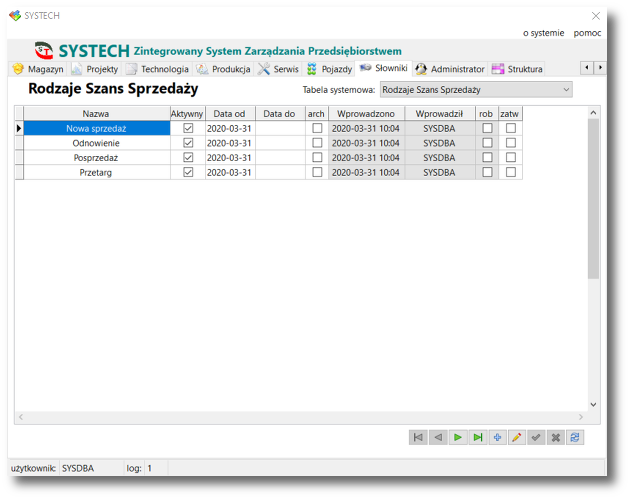Jump to last record navigator button
This screenshot has height=499, width=630.
[477, 437]
